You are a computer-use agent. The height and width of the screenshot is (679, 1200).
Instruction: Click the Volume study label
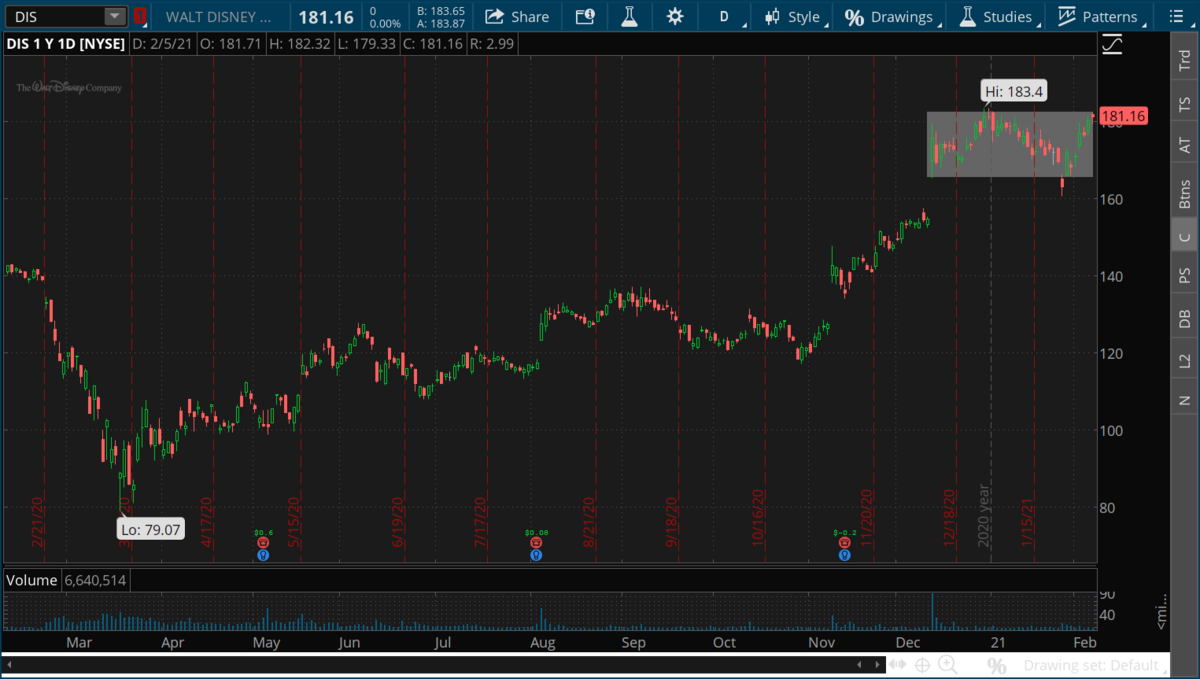point(33,580)
